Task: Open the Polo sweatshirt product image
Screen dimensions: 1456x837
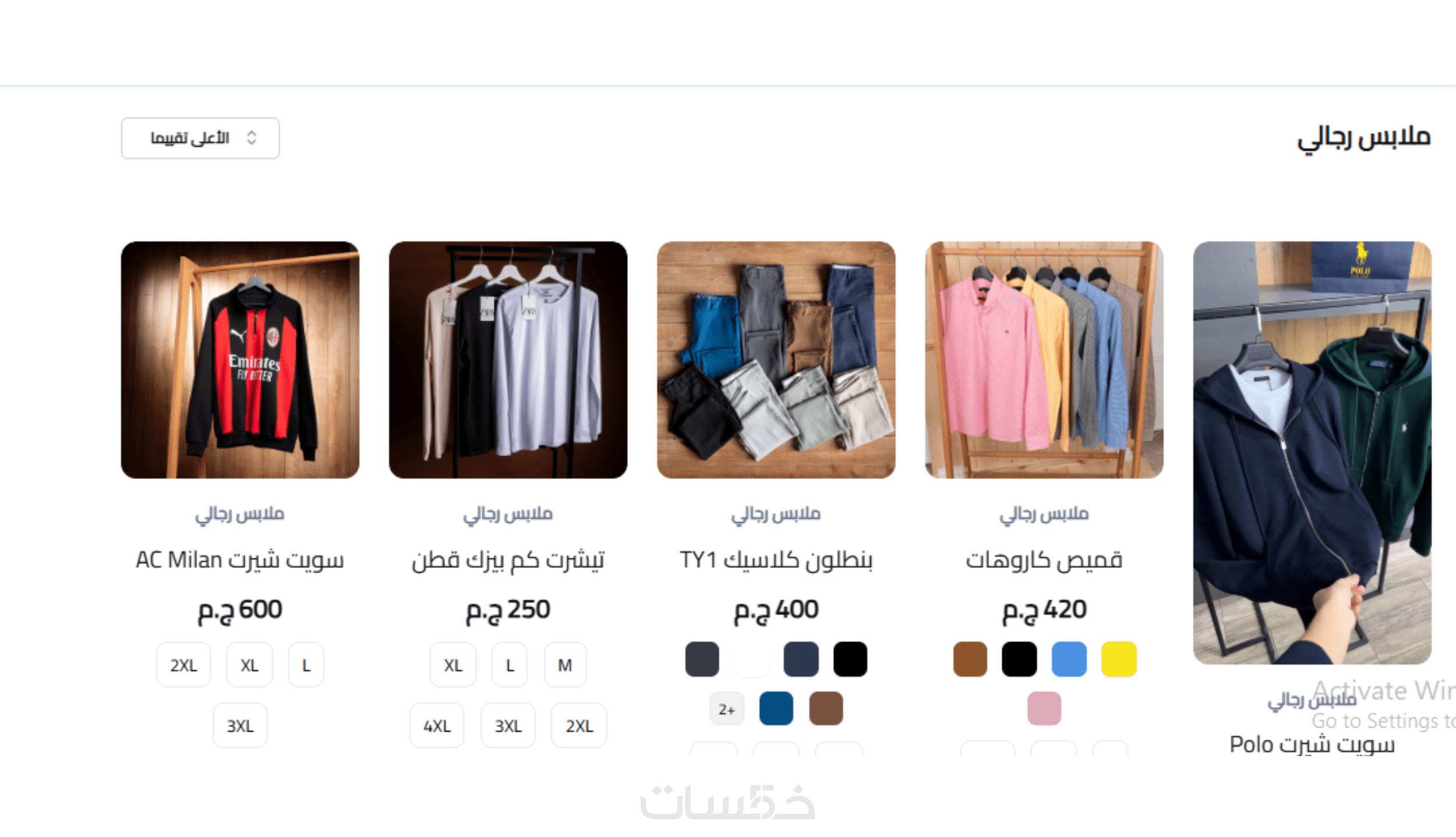Action: coord(1312,453)
